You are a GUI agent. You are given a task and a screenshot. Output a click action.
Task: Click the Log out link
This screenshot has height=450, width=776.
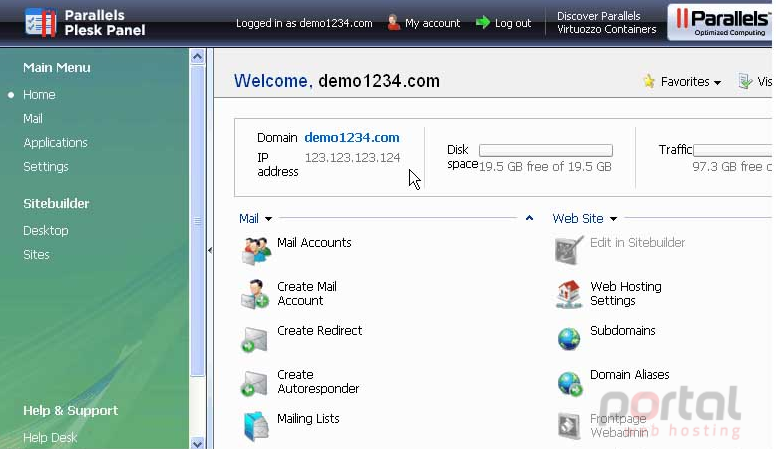[x=513, y=23]
